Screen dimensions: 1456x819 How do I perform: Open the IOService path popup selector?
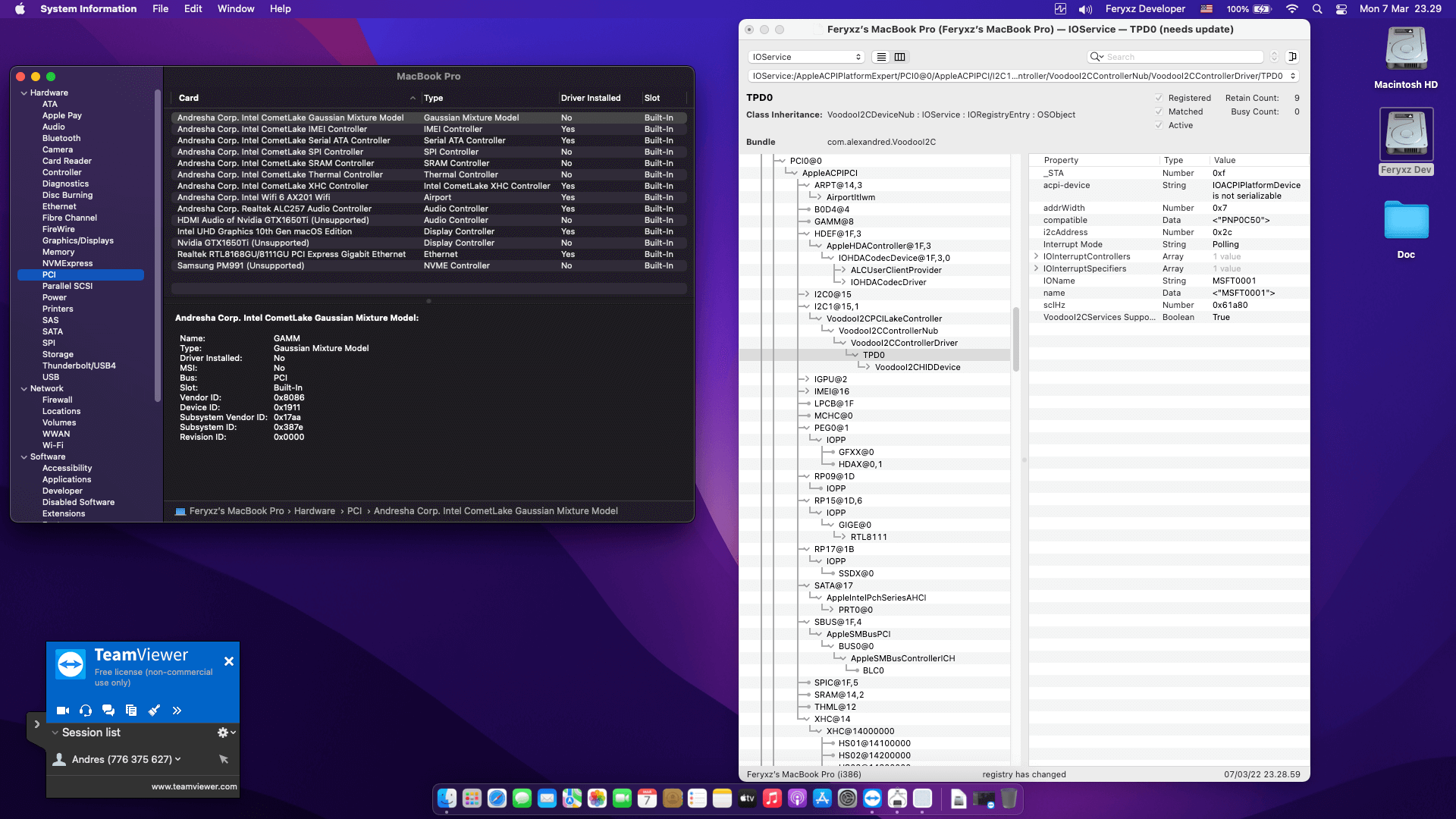click(x=1024, y=76)
